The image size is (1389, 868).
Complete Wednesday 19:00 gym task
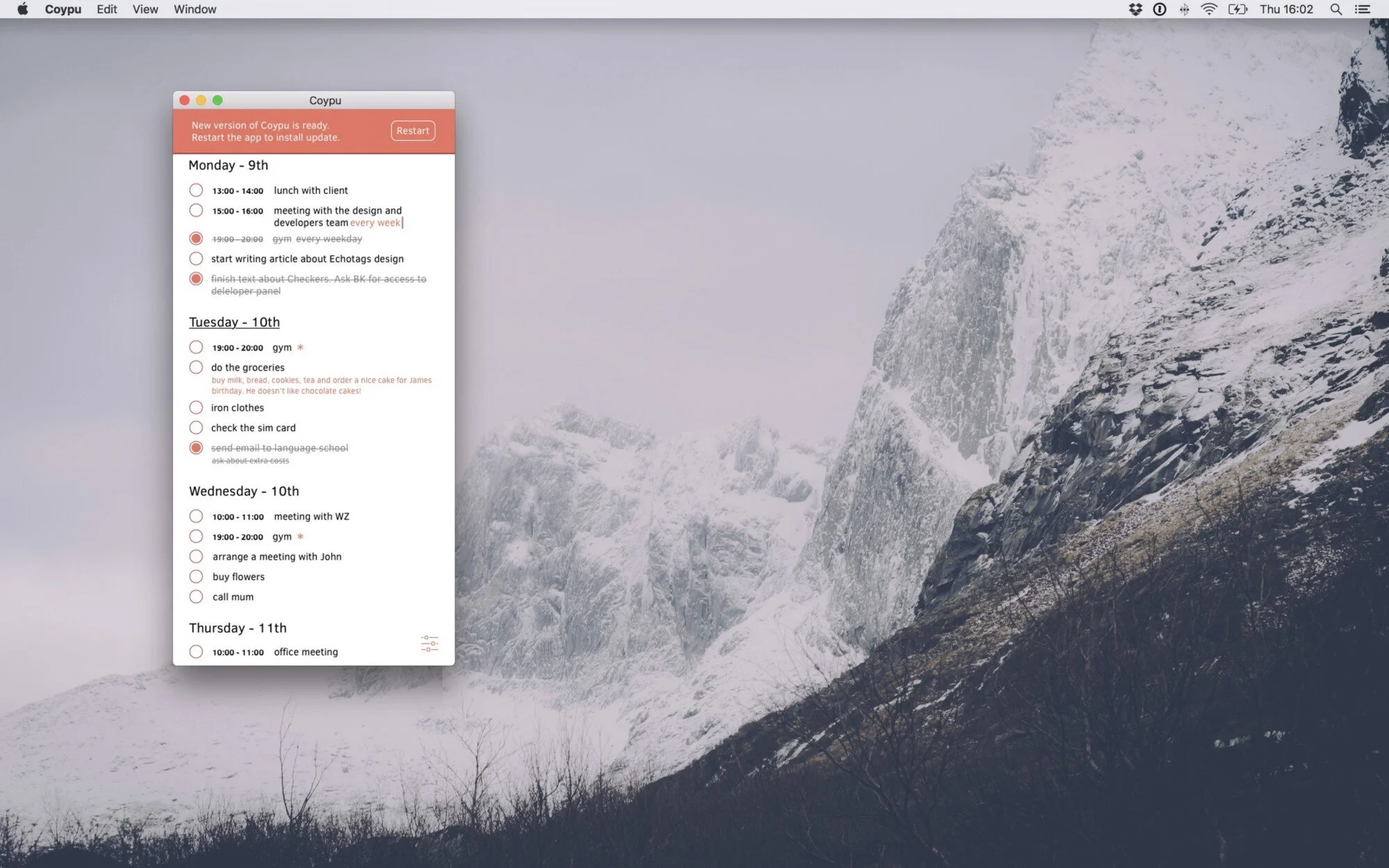point(196,537)
